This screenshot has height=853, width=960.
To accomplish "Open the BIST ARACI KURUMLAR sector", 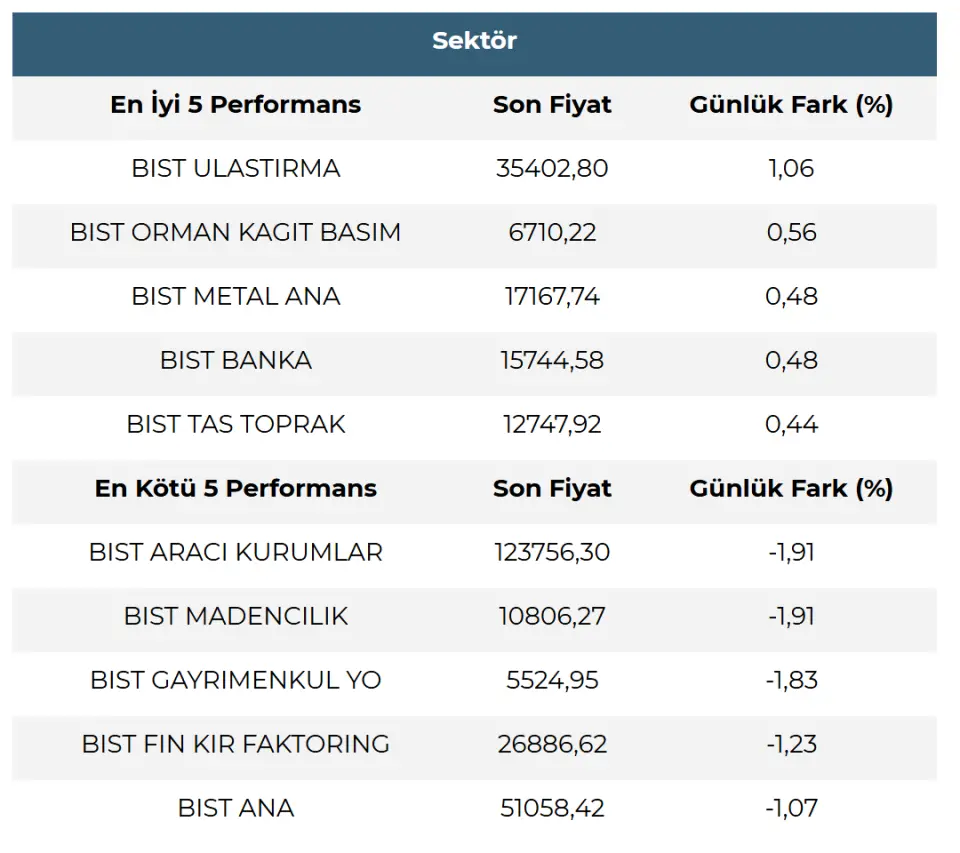I will pos(236,552).
